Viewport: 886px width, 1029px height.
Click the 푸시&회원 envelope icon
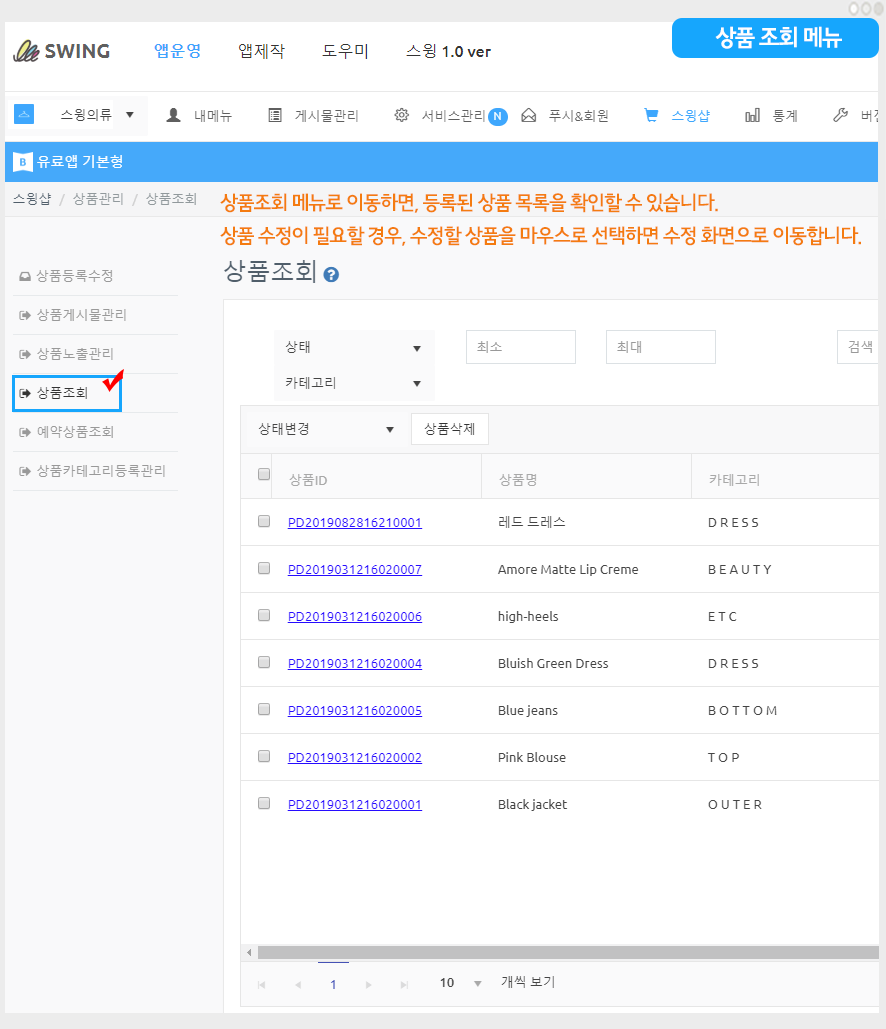tap(529, 115)
